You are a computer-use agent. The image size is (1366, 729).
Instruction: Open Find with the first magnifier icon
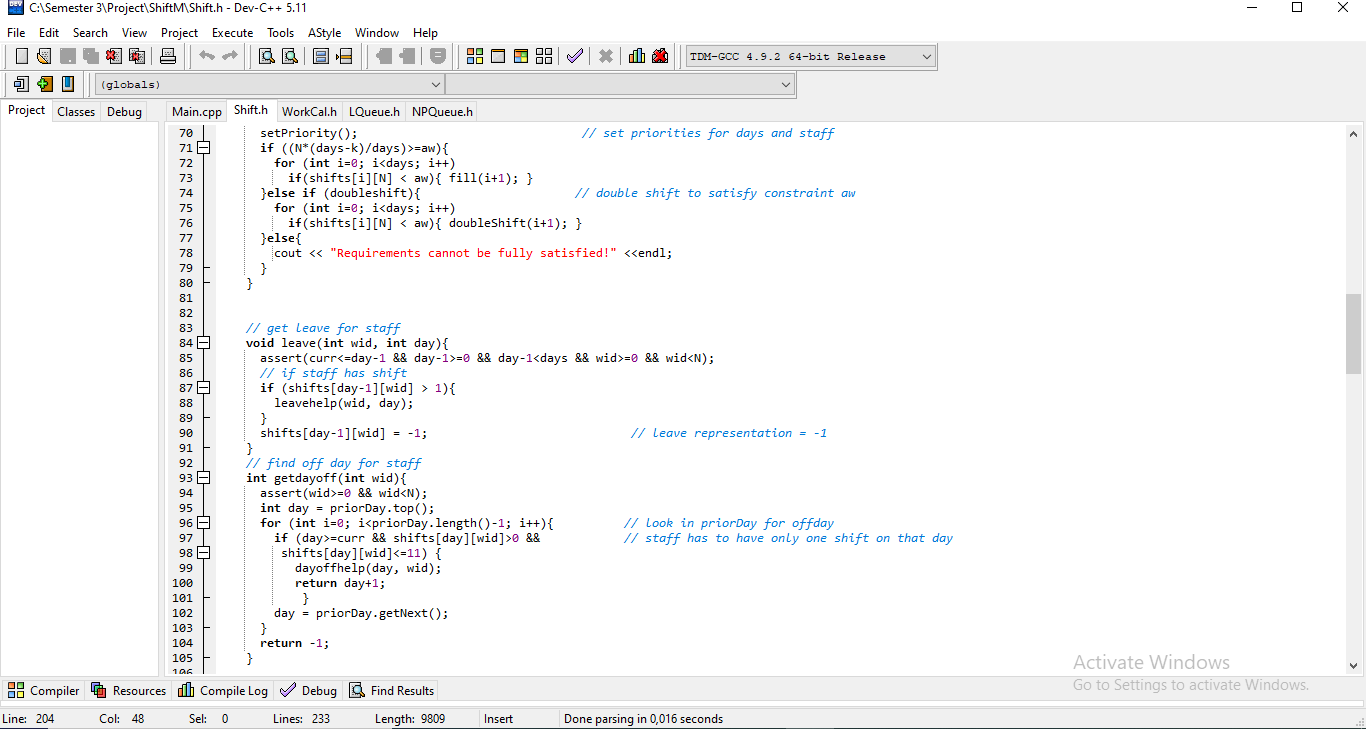pyautogui.click(x=266, y=56)
